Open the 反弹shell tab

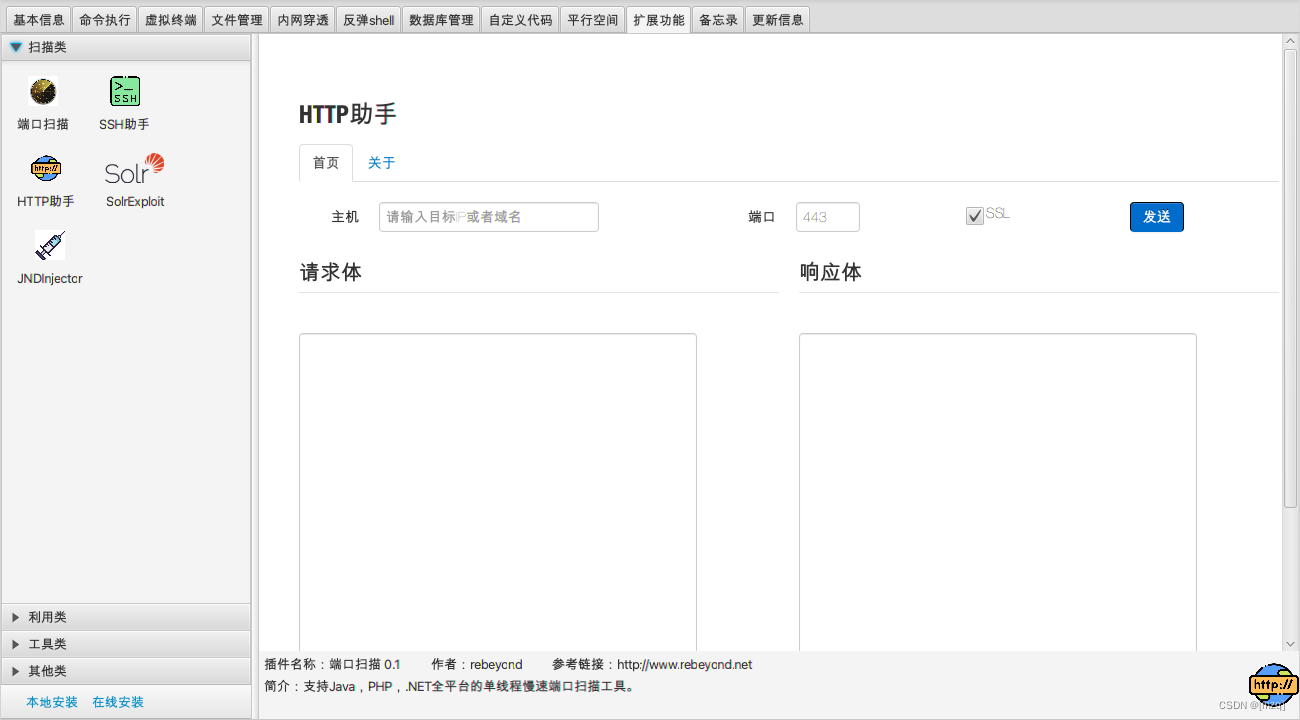pyautogui.click(x=369, y=20)
